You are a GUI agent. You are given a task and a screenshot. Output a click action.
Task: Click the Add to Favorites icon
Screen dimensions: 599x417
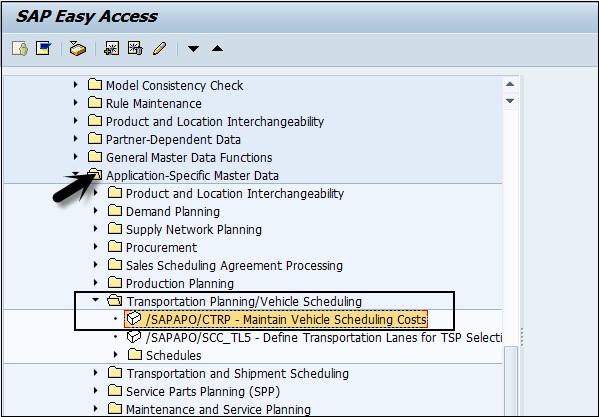(x=112, y=48)
